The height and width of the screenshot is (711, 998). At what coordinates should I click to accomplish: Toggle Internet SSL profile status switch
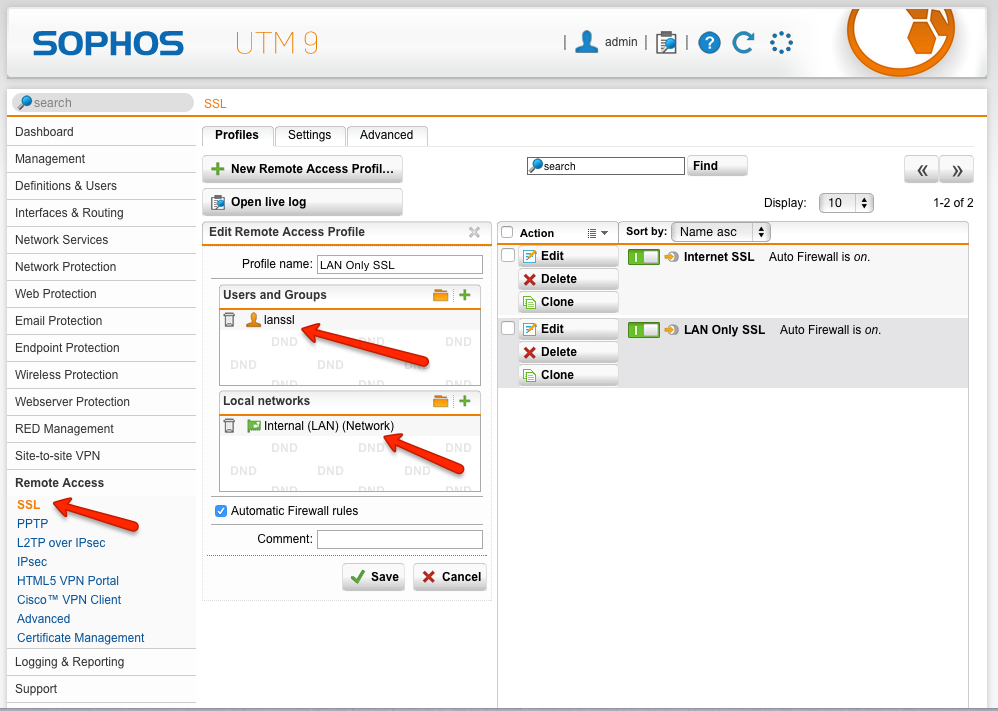coord(643,257)
